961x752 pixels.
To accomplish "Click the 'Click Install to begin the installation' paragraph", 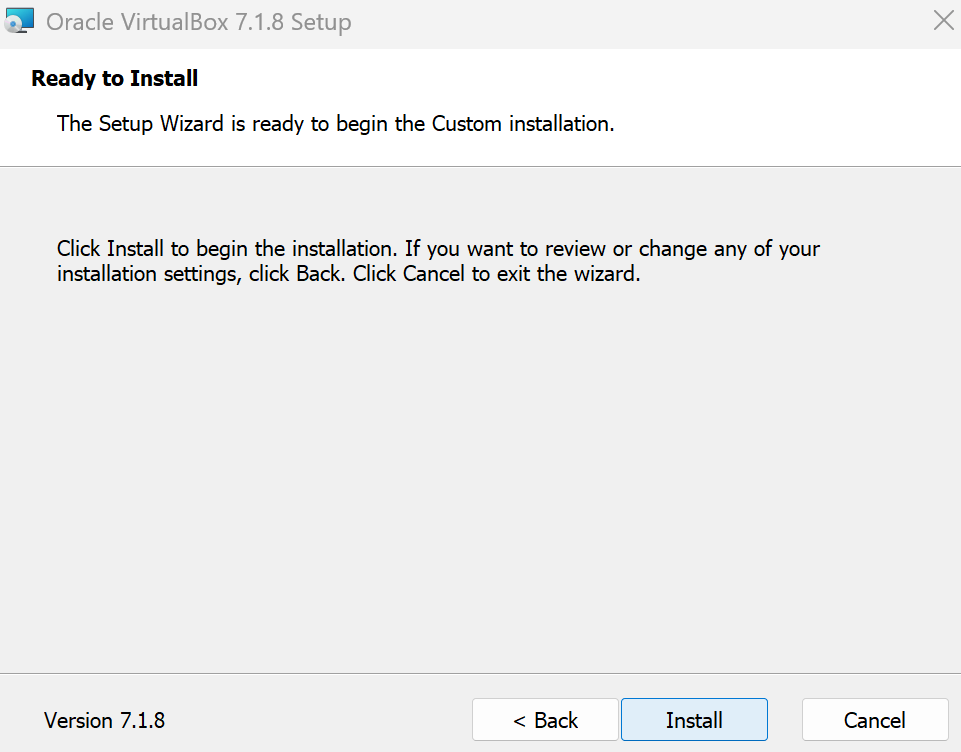I will coord(438,261).
